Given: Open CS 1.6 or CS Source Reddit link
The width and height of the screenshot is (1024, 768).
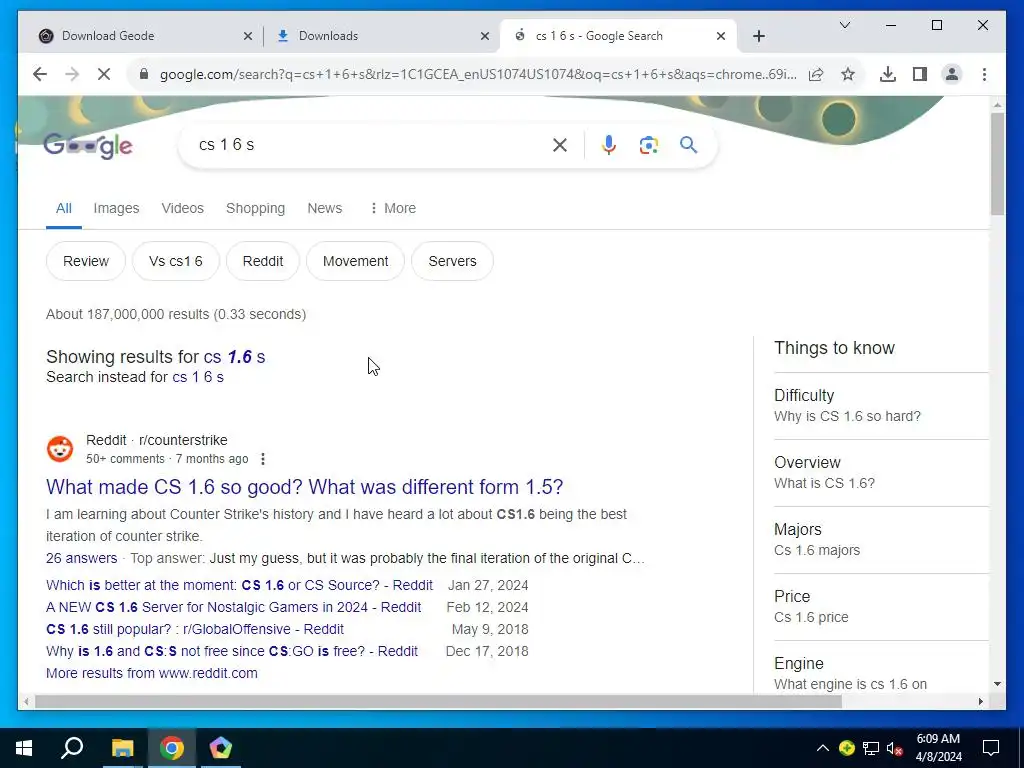Looking at the screenshot, I should point(239,585).
